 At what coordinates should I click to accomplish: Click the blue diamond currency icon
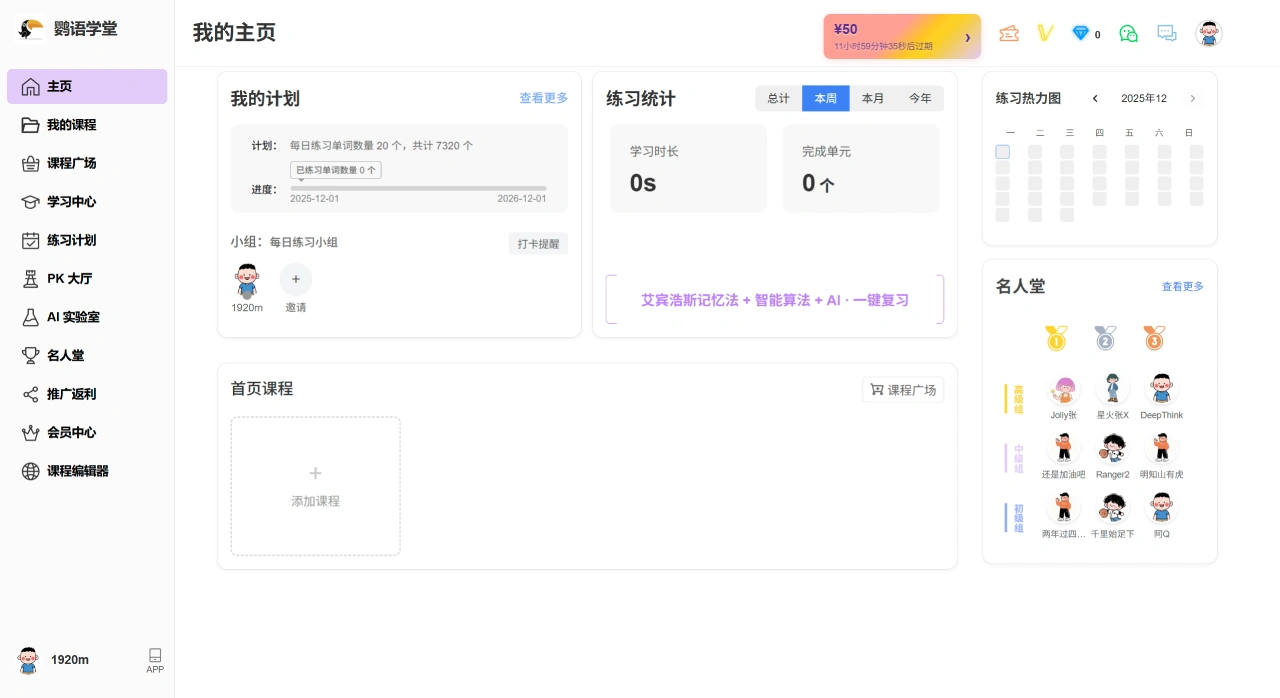click(x=1081, y=33)
